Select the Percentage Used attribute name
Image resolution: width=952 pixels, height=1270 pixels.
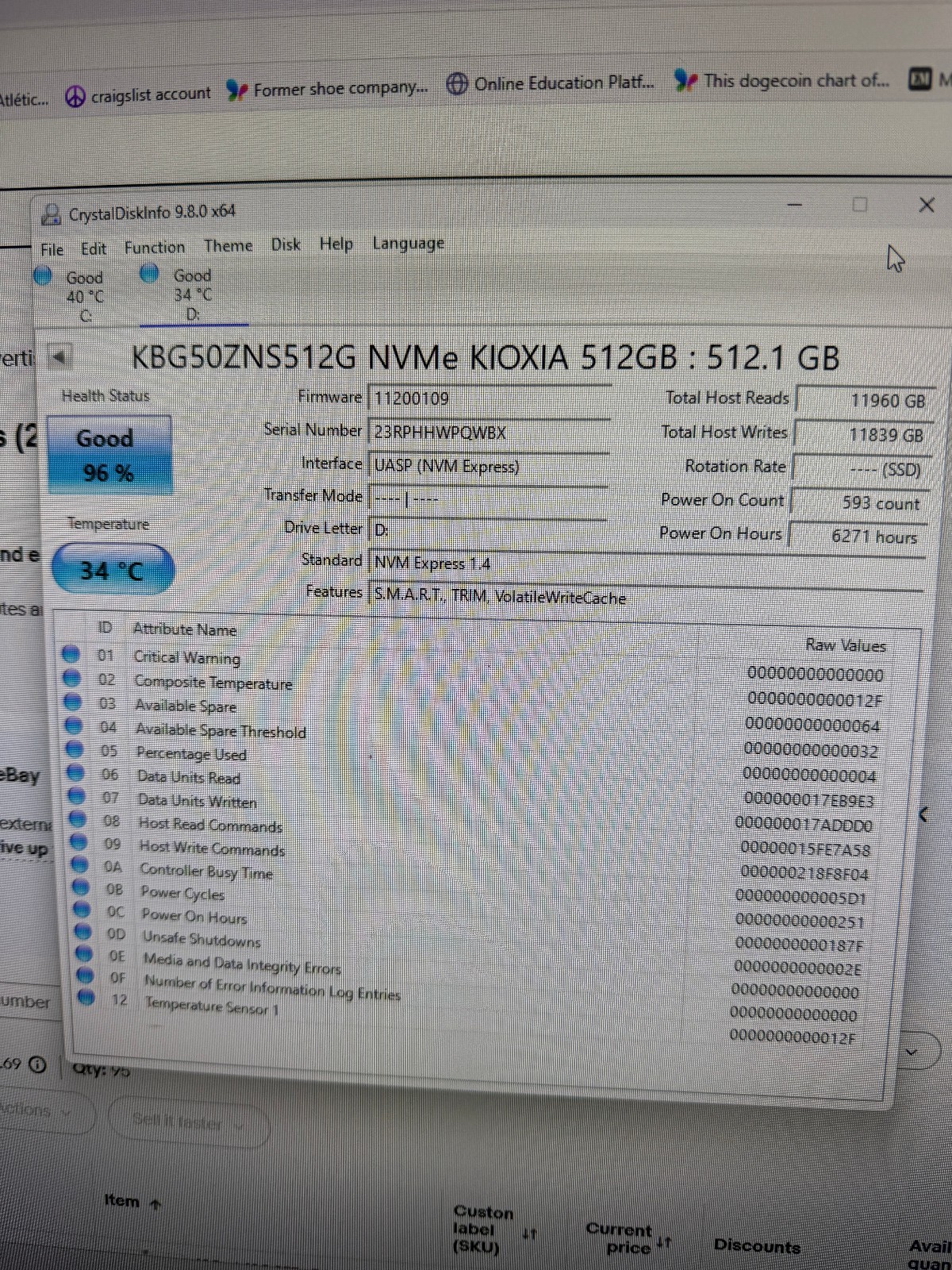point(191,753)
